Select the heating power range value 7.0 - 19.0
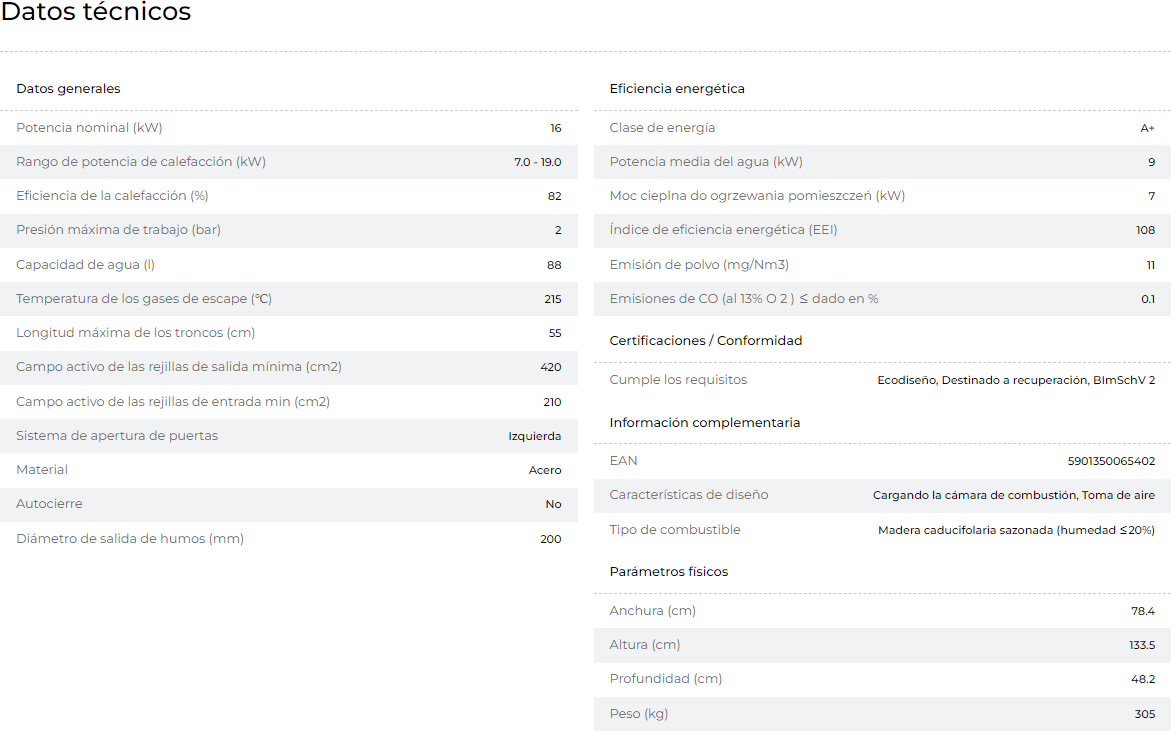 [538, 162]
